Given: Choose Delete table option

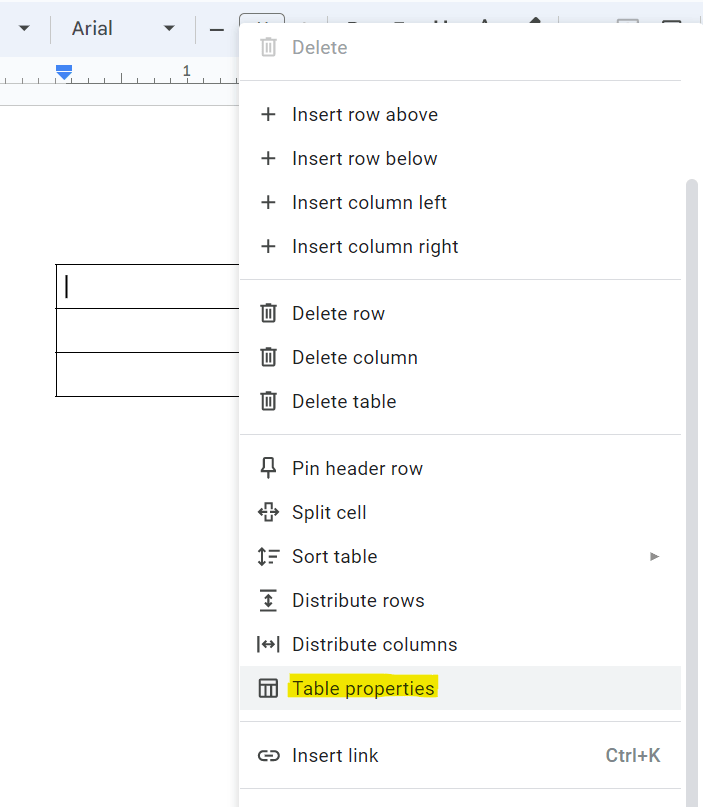Looking at the screenshot, I should 344,402.
